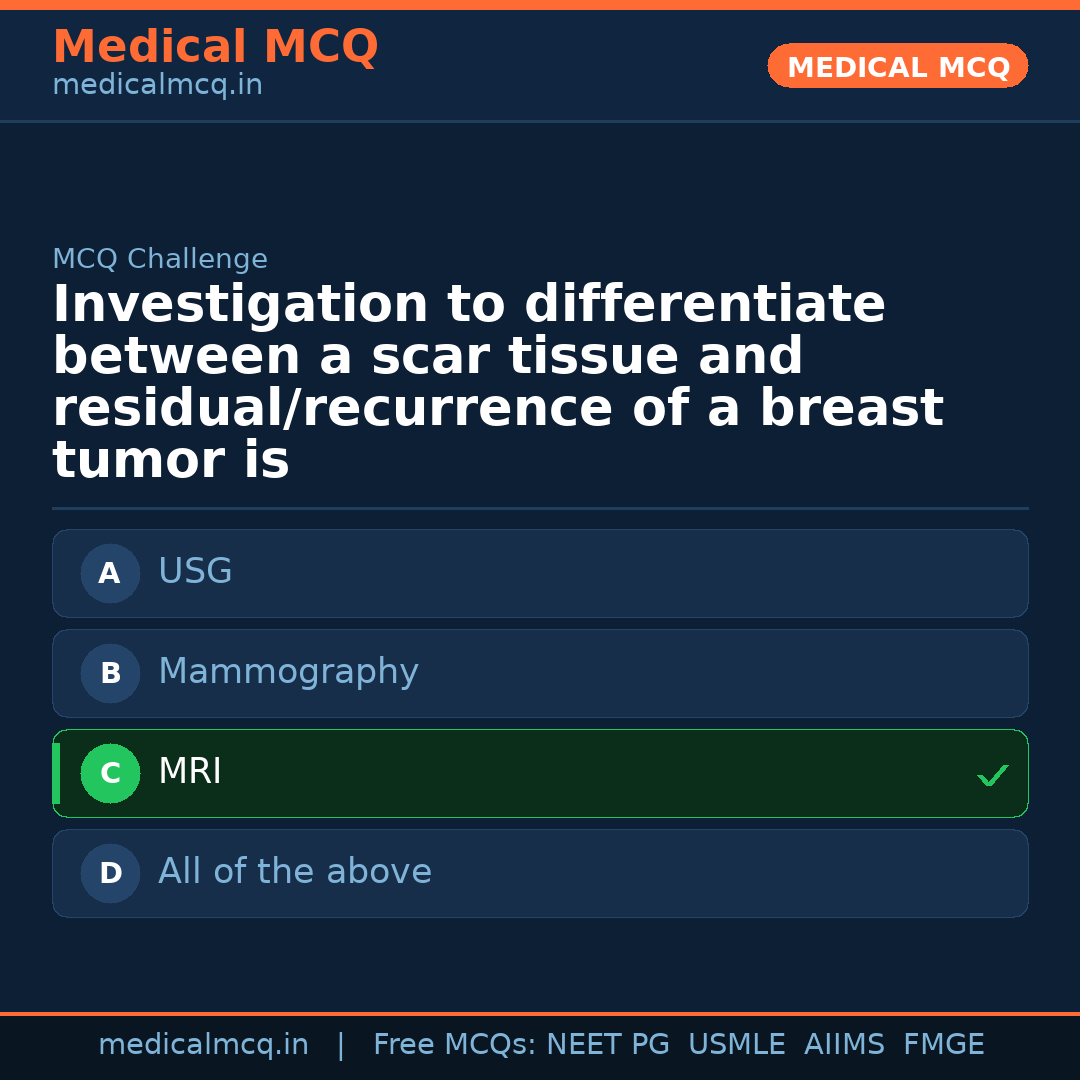Click the circle D option badge
1080x1080 pixels.
click(x=110, y=873)
